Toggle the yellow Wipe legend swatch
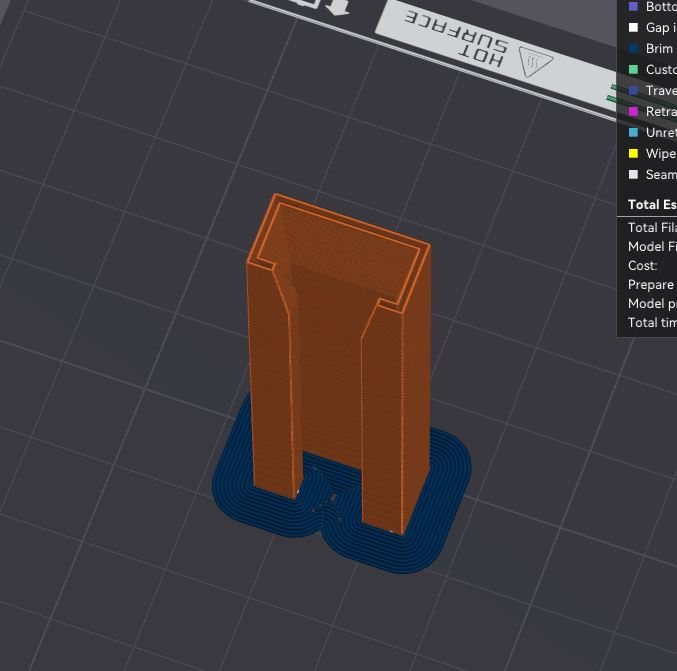Viewport: 677px width, 671px height. click(633, 154)
